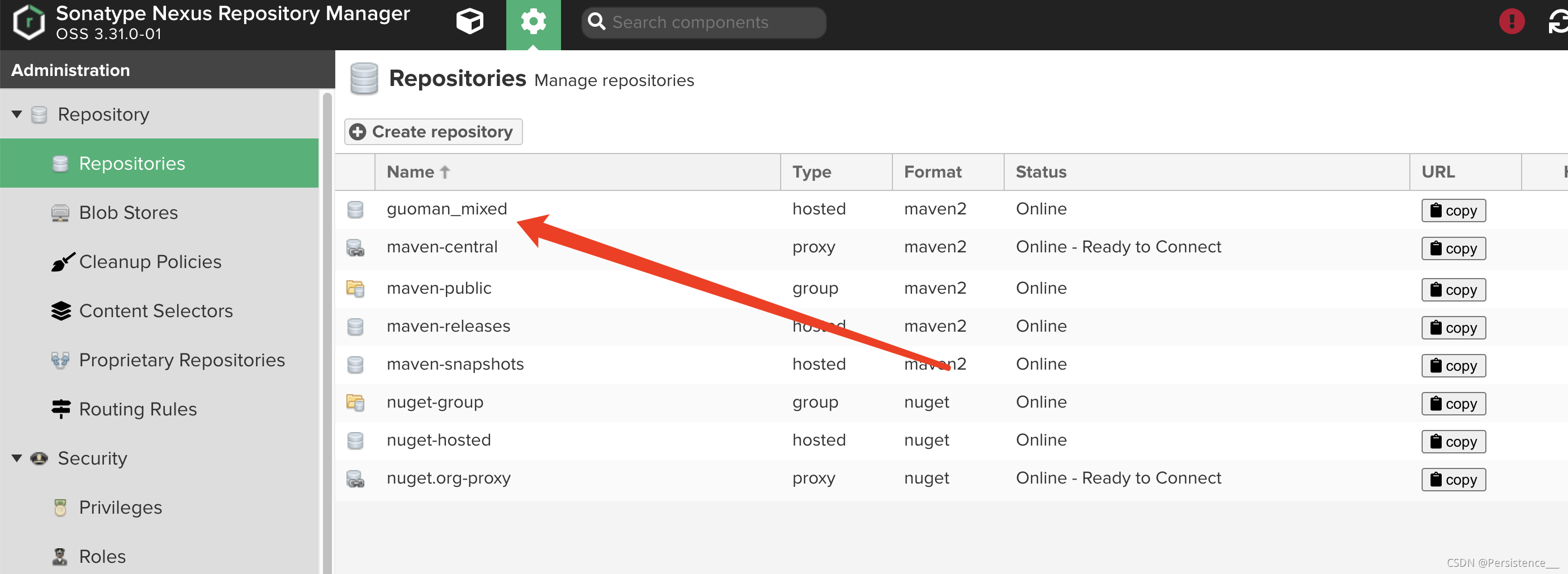Copy the URL for nuget-group
The image size is (1568, 574).
(x=1453, y=404)
